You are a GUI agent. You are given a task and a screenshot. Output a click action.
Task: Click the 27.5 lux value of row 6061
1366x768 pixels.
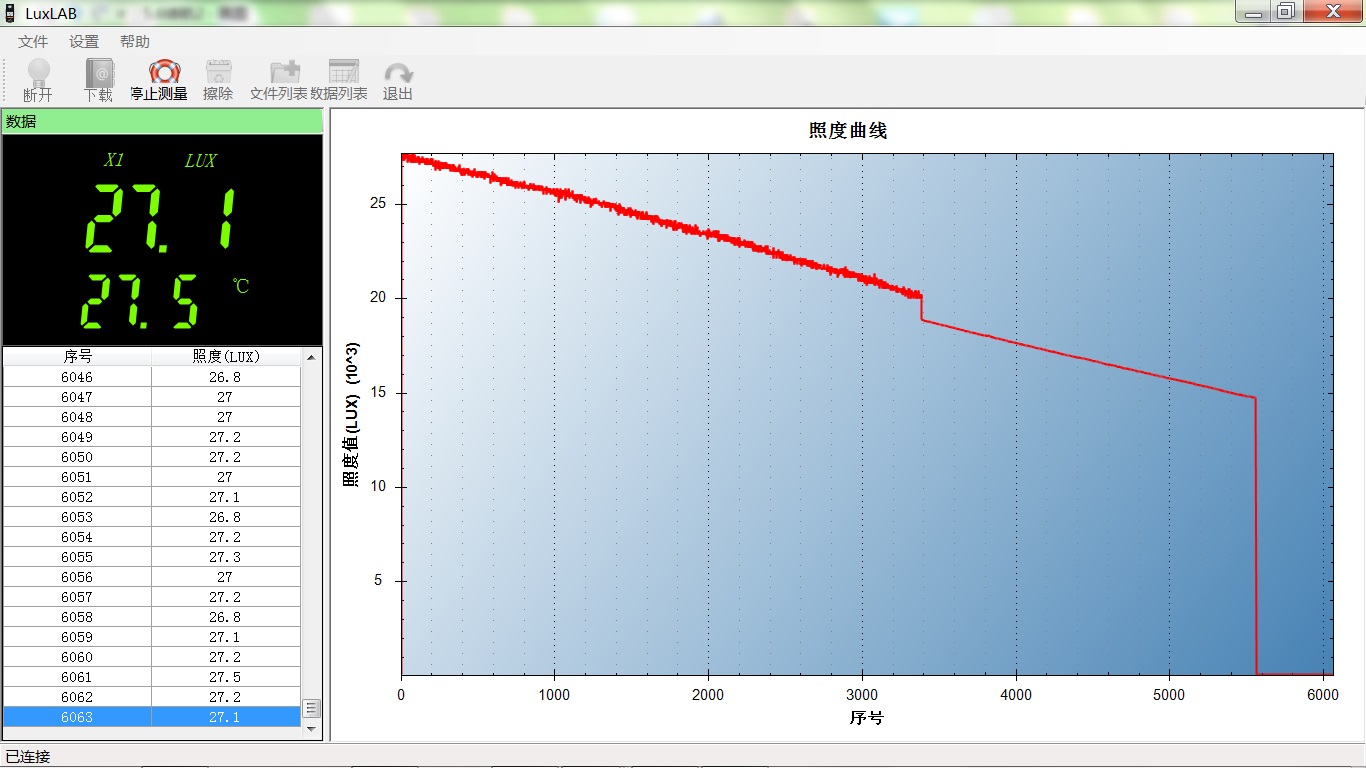point(225,677)
